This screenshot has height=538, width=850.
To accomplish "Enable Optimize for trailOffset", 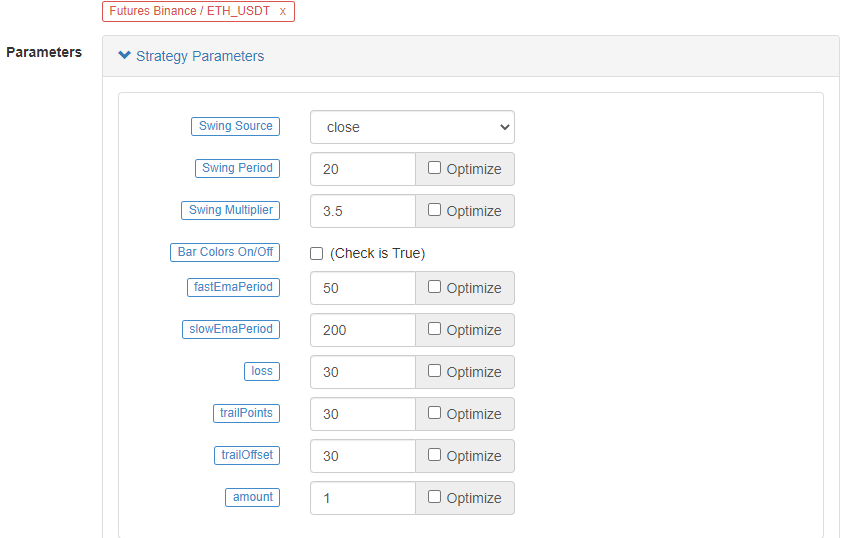I will tap(434, 455).
